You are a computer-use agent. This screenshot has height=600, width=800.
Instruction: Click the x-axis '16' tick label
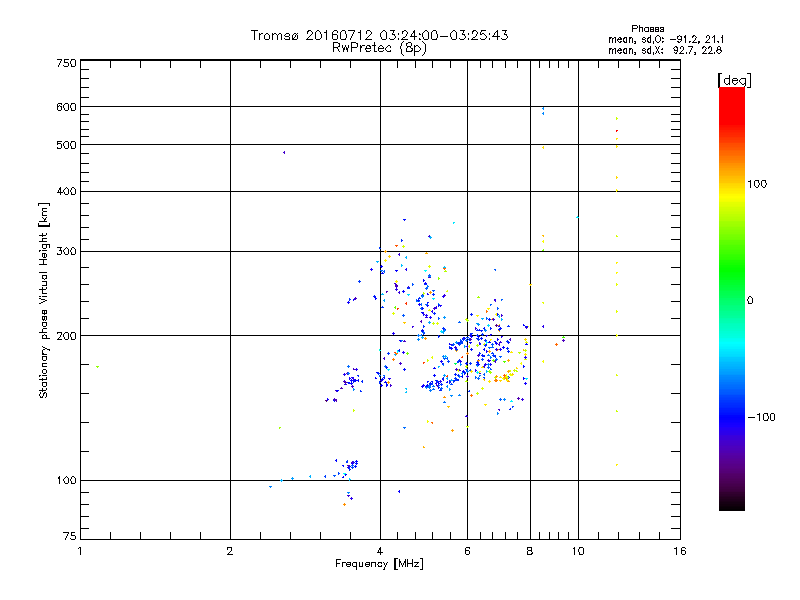click(680, 551)
